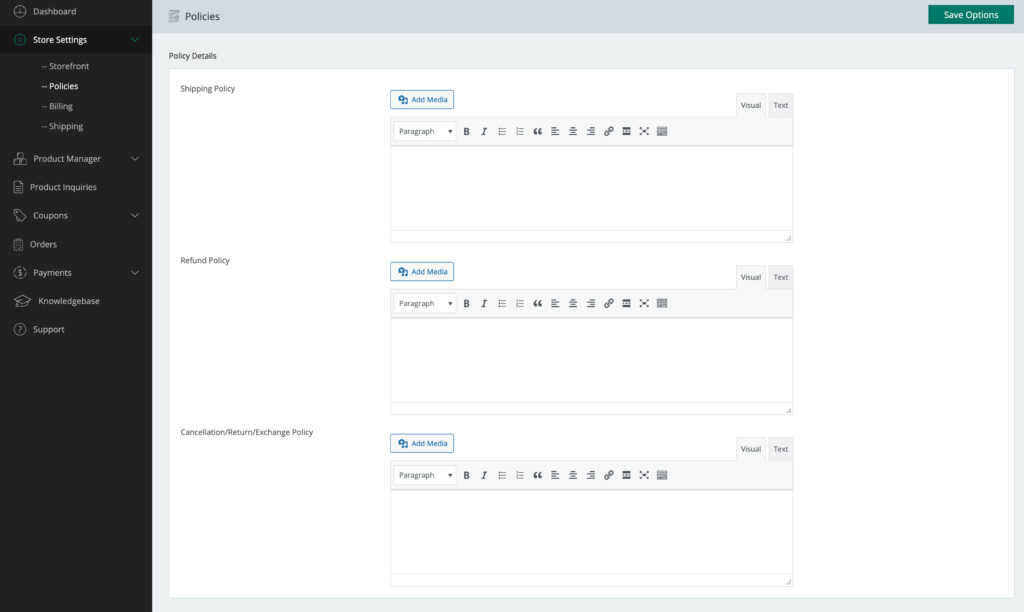The image size is (1024, 612).
Task: Click numbered list icon in Refund Policy editor
Action: (x=520, y=303)
